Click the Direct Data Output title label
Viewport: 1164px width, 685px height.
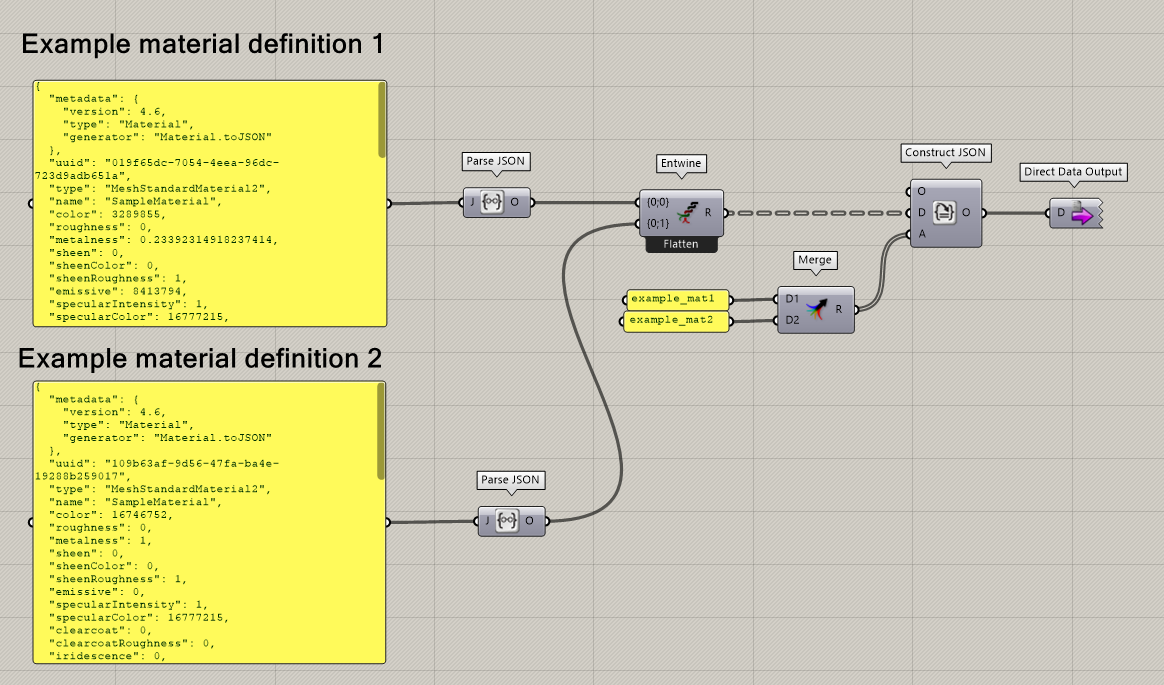click(1073, 172)
